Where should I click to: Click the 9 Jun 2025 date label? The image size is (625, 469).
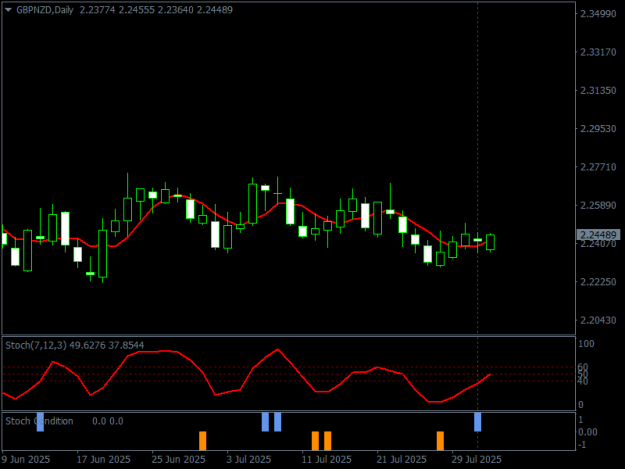coord(25,459)
